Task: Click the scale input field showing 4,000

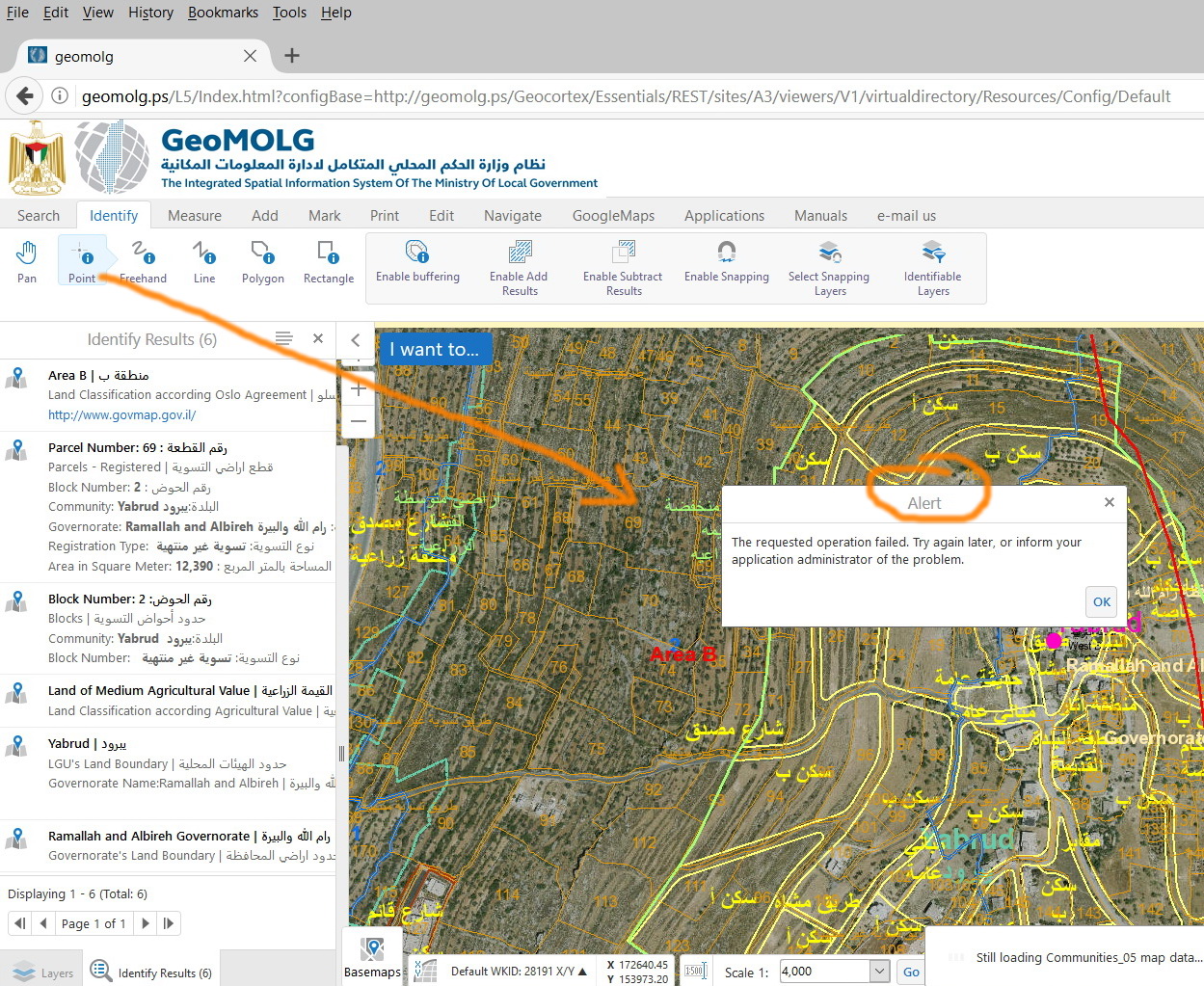Action: coord(824,972)
